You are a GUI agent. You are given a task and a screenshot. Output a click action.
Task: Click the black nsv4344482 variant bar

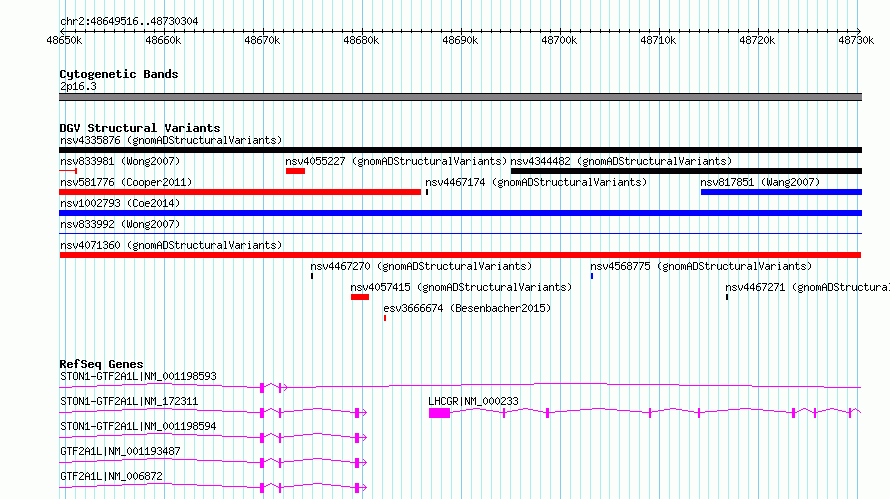686,171
